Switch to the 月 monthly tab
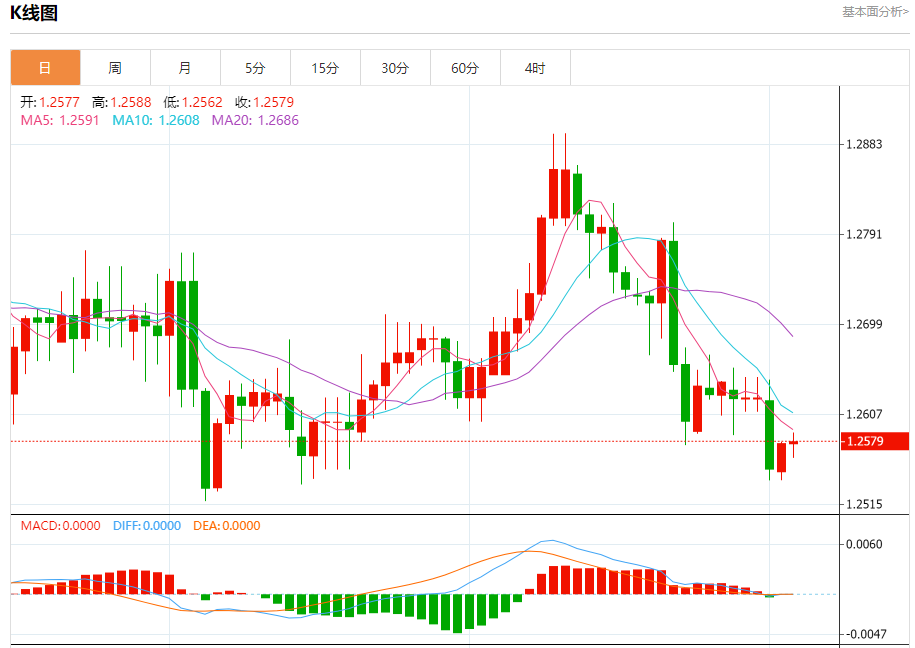The image size is (915, 648). (186, 68)
